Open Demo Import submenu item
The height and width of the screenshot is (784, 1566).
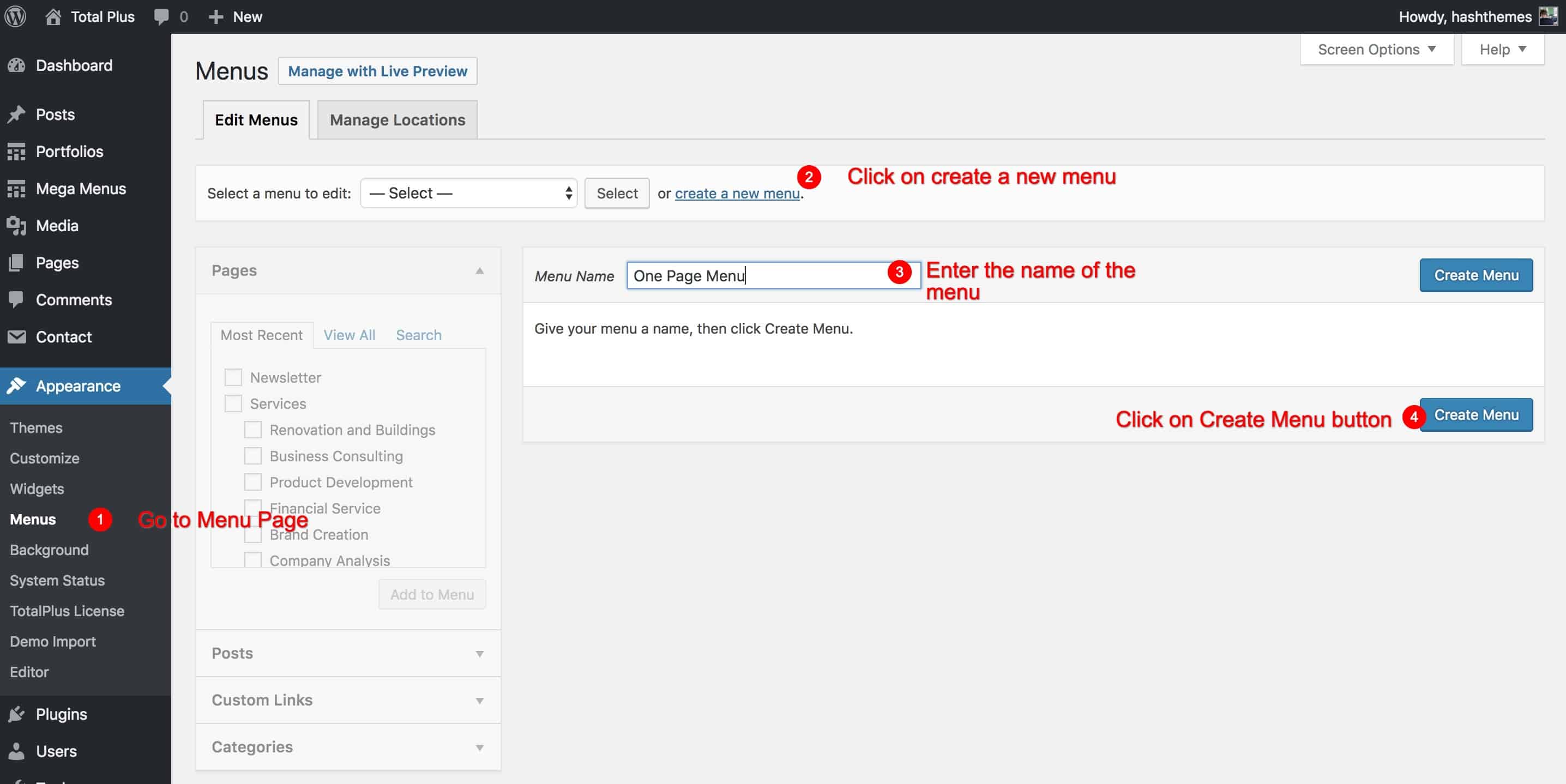[x=53, y=641]
